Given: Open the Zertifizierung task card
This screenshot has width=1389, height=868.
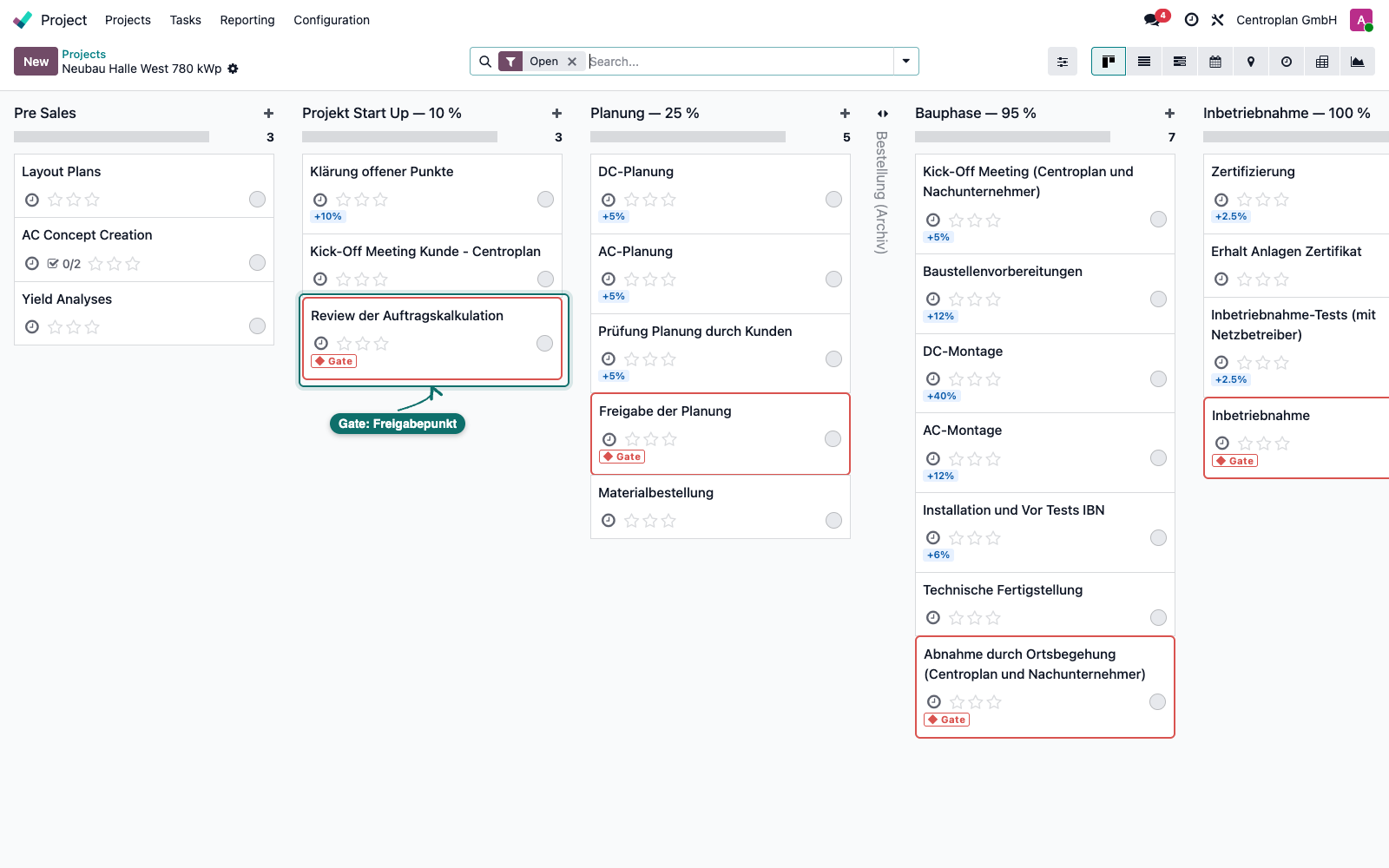Looking at the screenshot, I should (1295, 194).
